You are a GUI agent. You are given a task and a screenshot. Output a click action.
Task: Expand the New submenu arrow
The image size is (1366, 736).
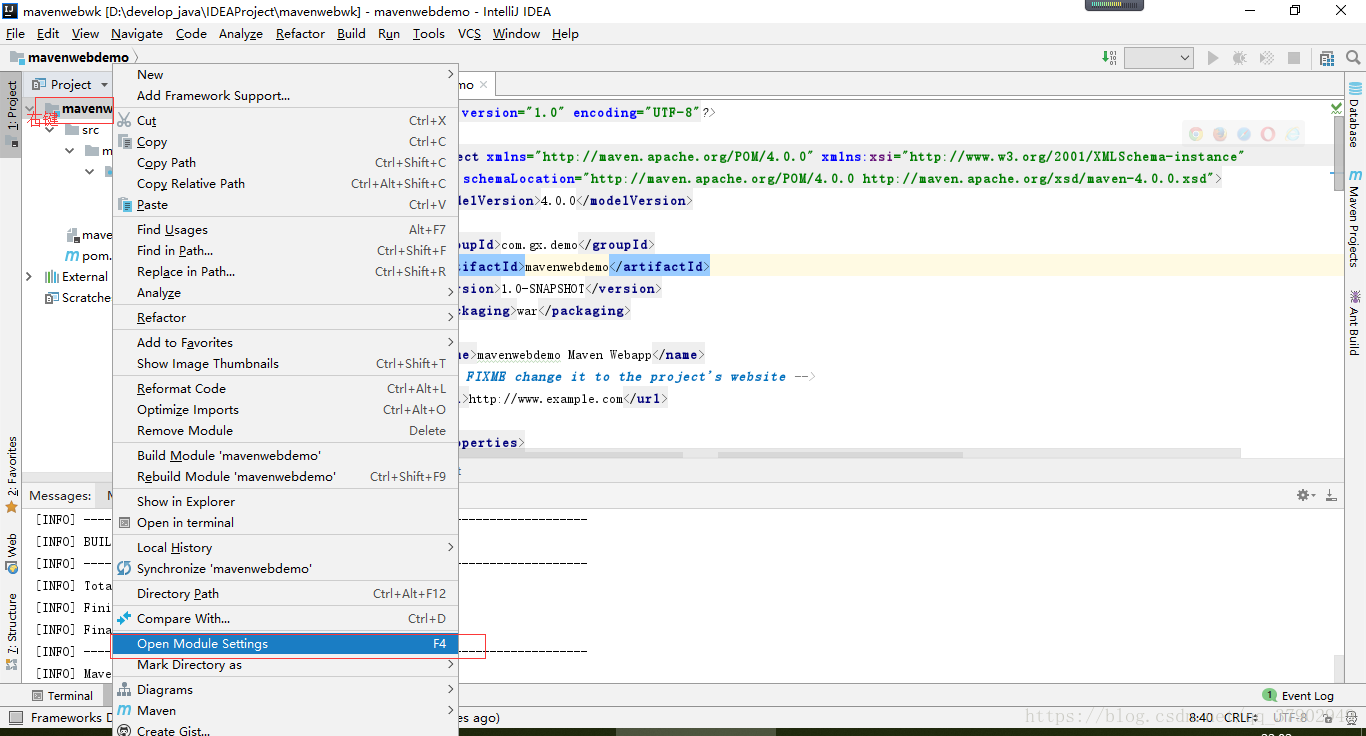(x=450, y=74)
